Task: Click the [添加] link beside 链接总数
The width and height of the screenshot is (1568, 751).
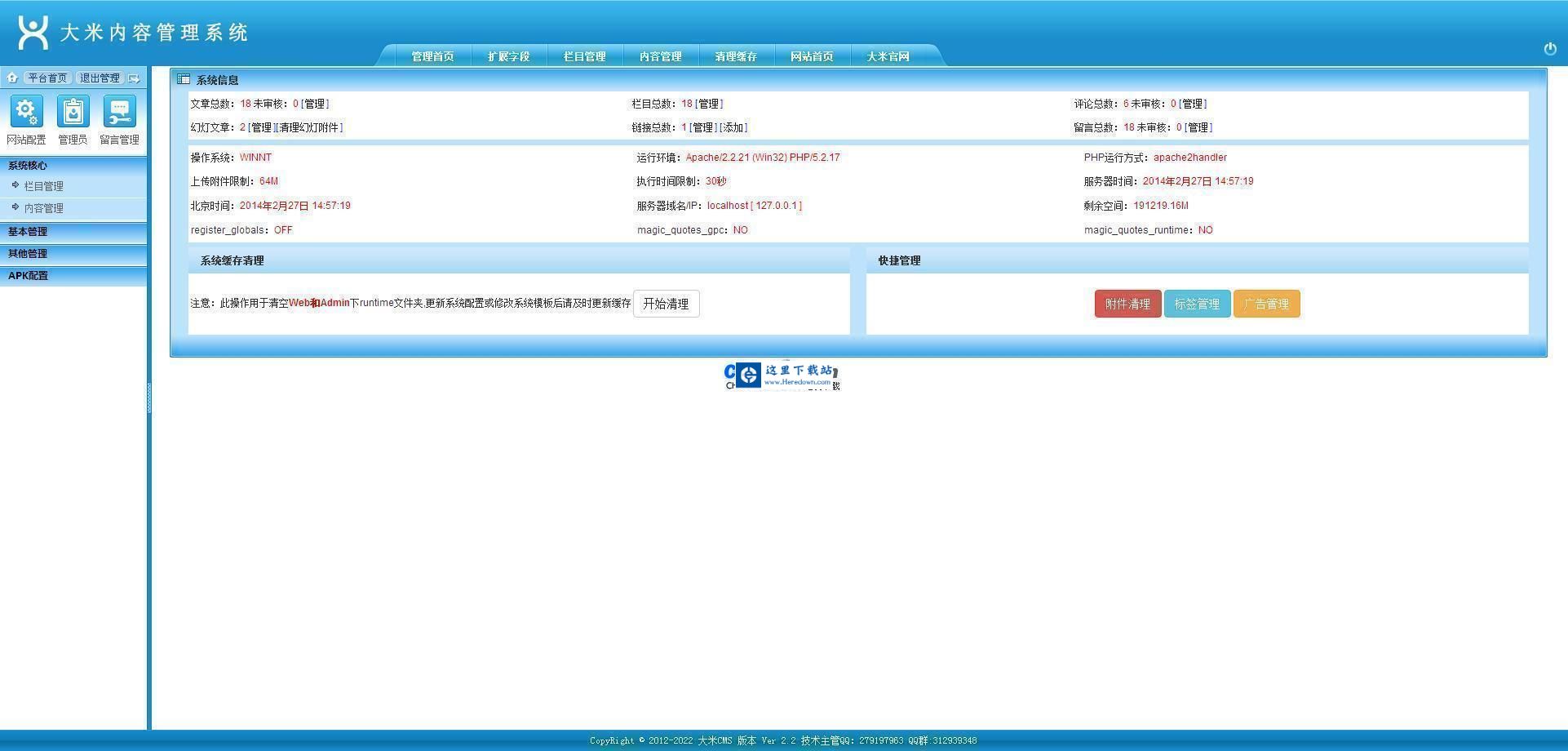Action: pyautogui.click(x=733, y=127)
